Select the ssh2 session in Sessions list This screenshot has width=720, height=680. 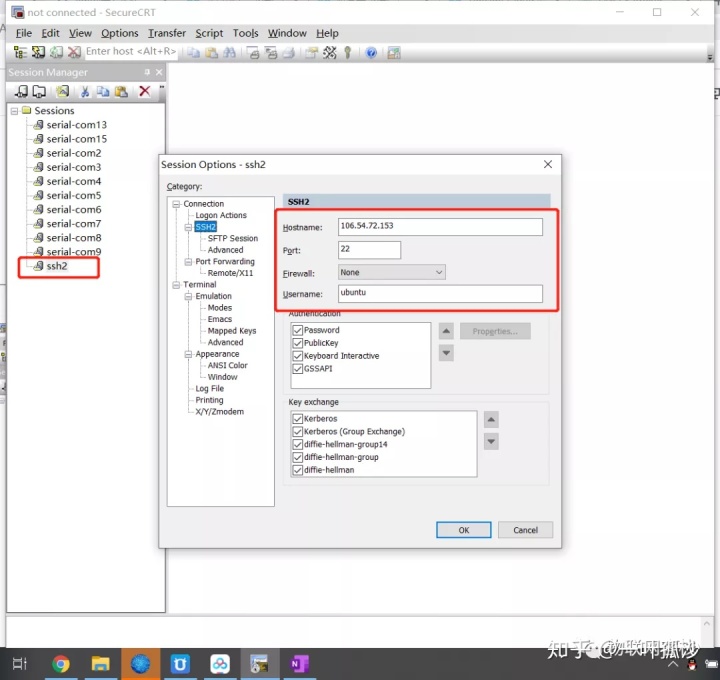coord(57,266)
